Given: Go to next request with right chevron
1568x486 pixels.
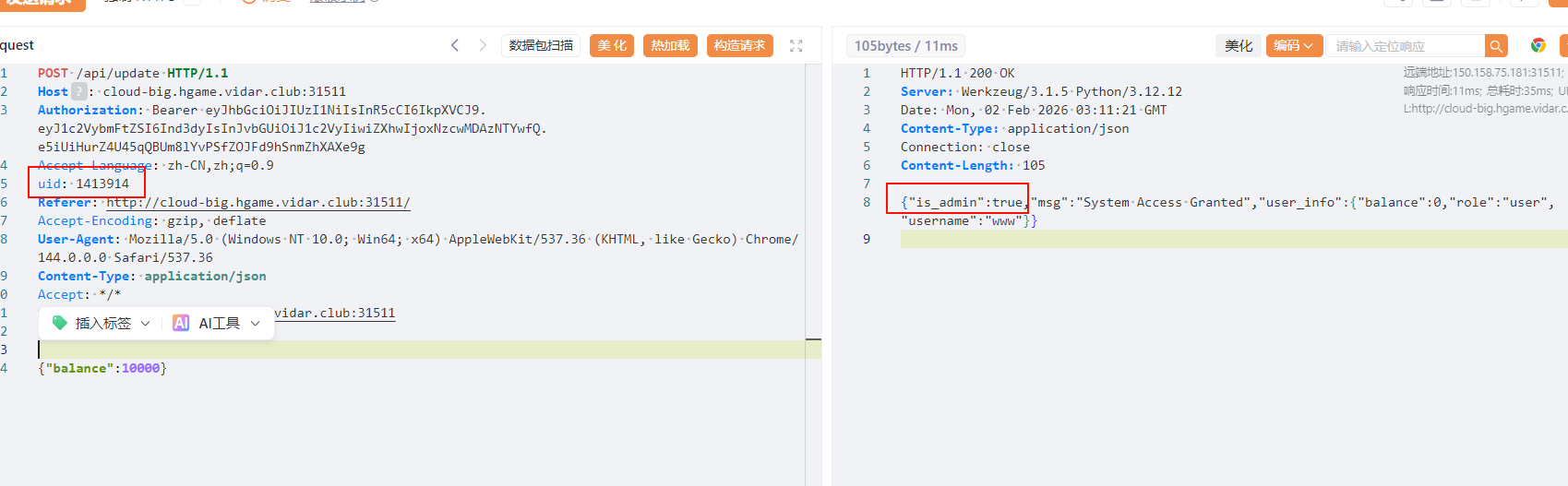Looking at the screenshot, I should coord(482,45).
